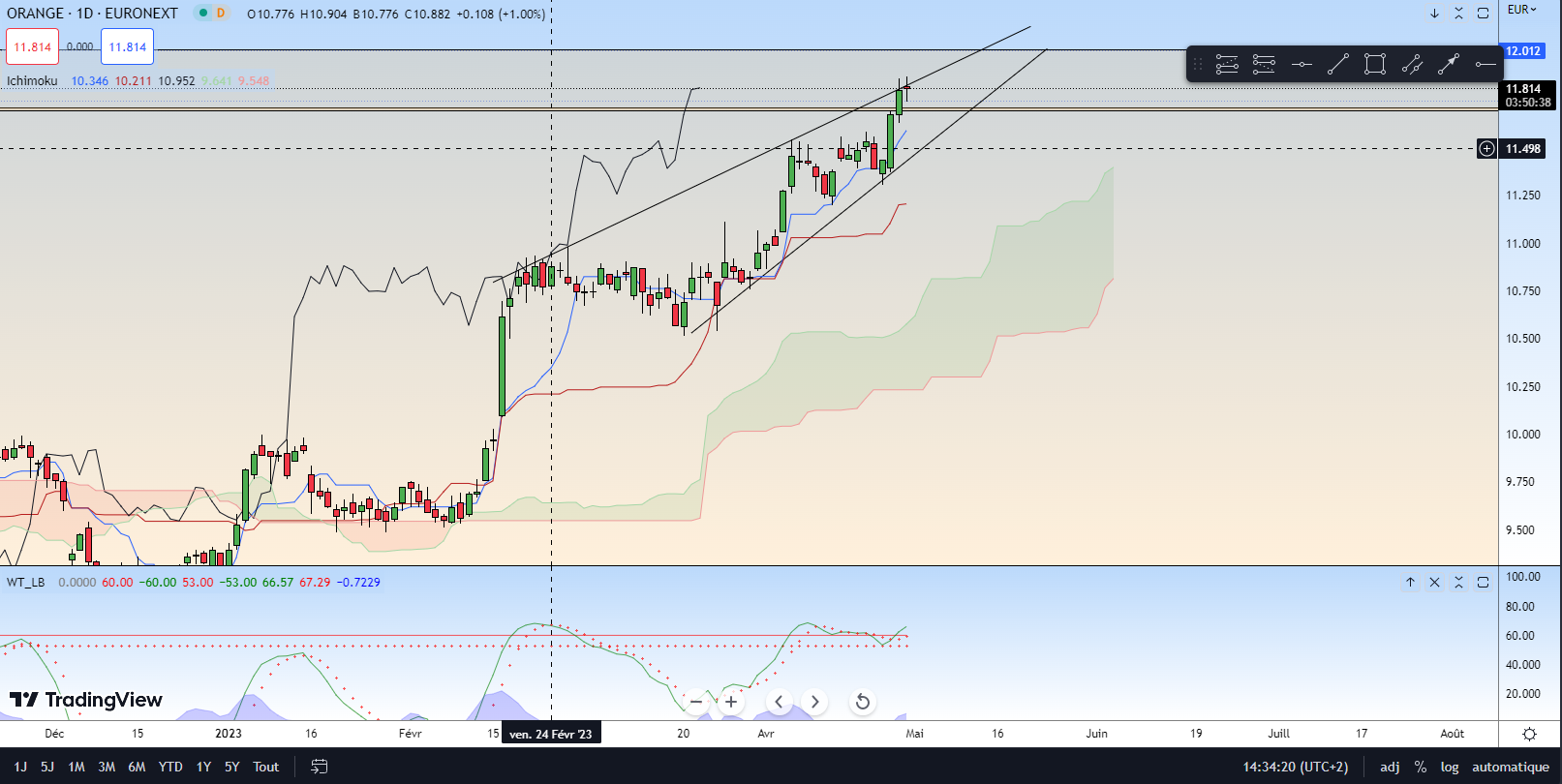Select the second Fibonacci-style tool icon
Viewport: 1562px width, 784px height.
click(x=1264, y=65)
